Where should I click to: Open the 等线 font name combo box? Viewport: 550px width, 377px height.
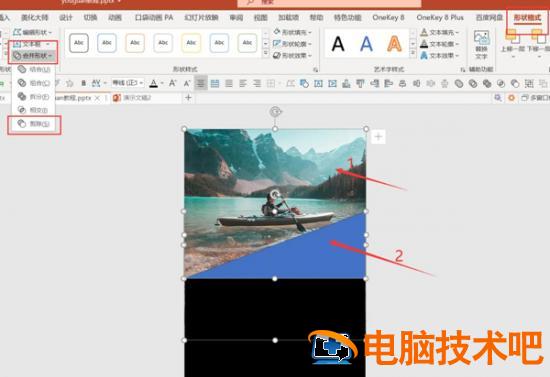128,83
